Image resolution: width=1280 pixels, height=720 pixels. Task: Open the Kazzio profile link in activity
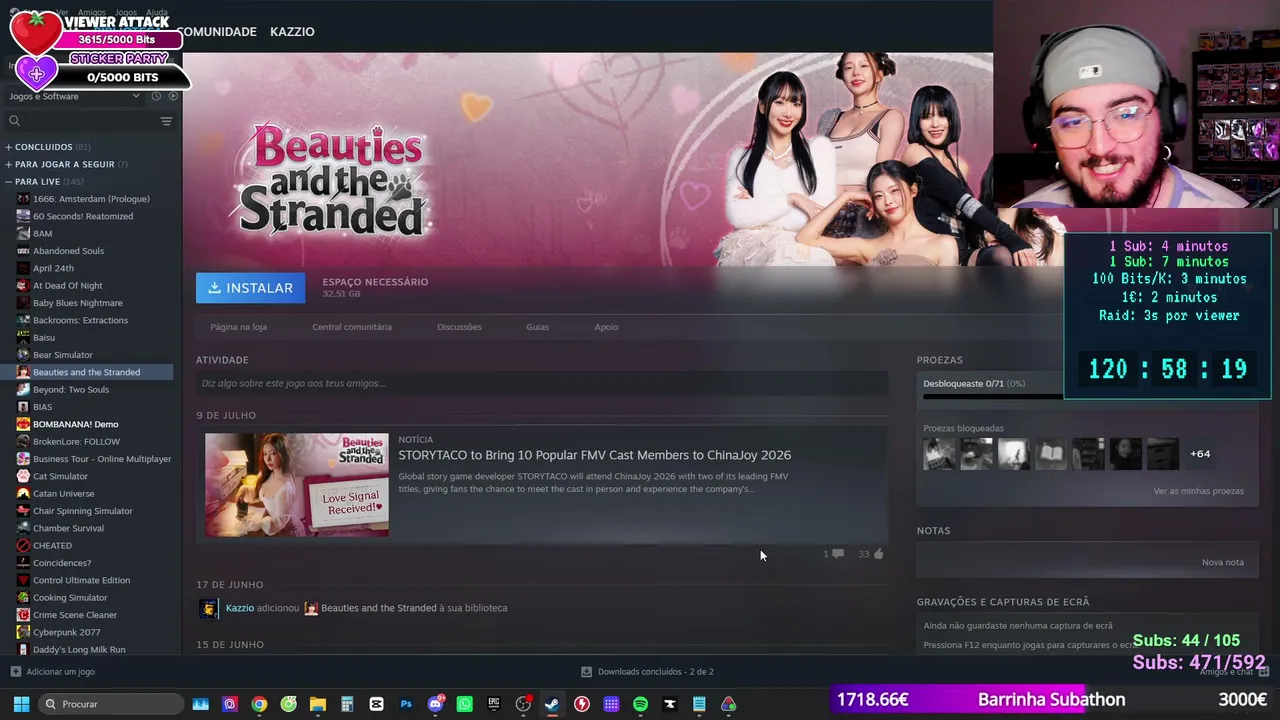pos(240,608)
